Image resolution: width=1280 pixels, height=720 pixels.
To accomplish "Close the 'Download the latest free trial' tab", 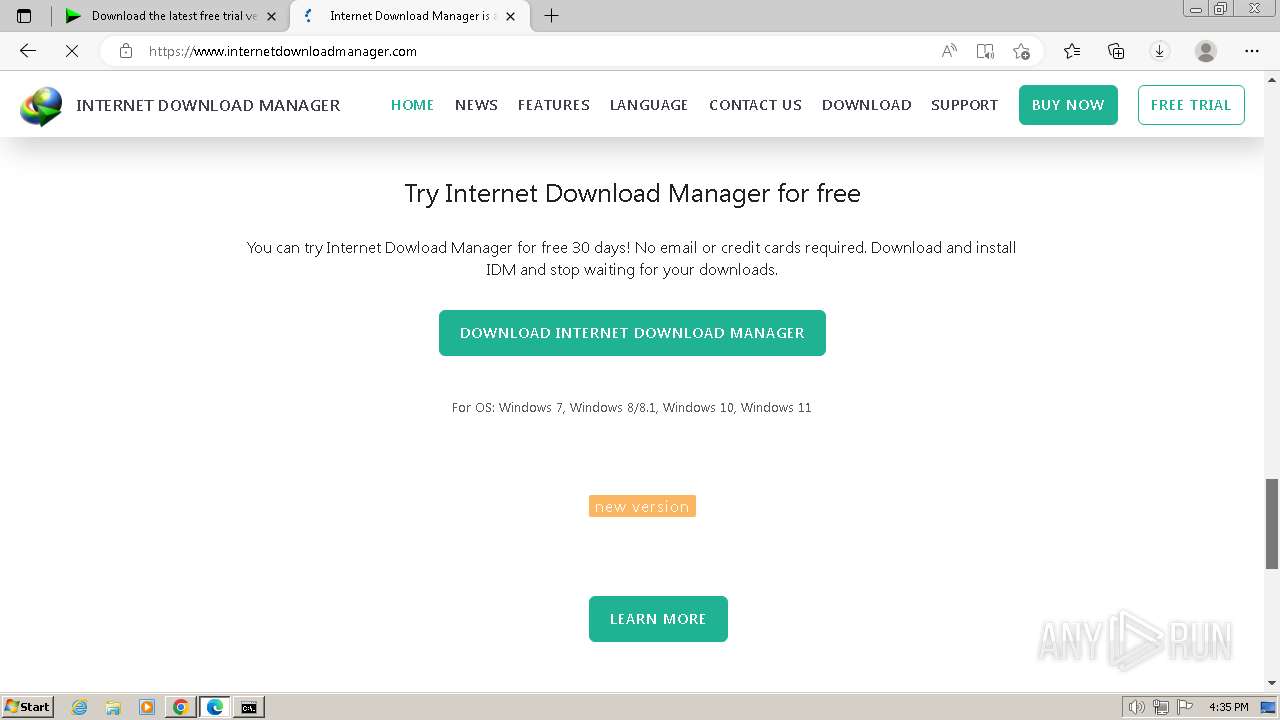I will [271, 16].
